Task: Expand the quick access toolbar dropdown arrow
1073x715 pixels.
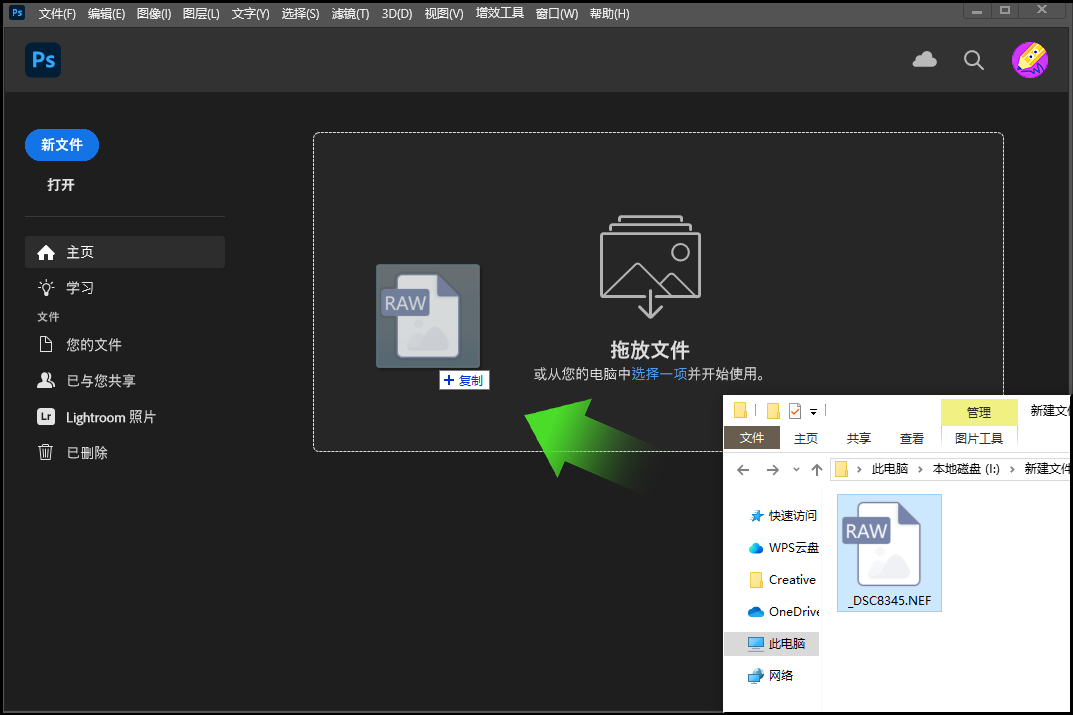Action: [x=814, y=411]
